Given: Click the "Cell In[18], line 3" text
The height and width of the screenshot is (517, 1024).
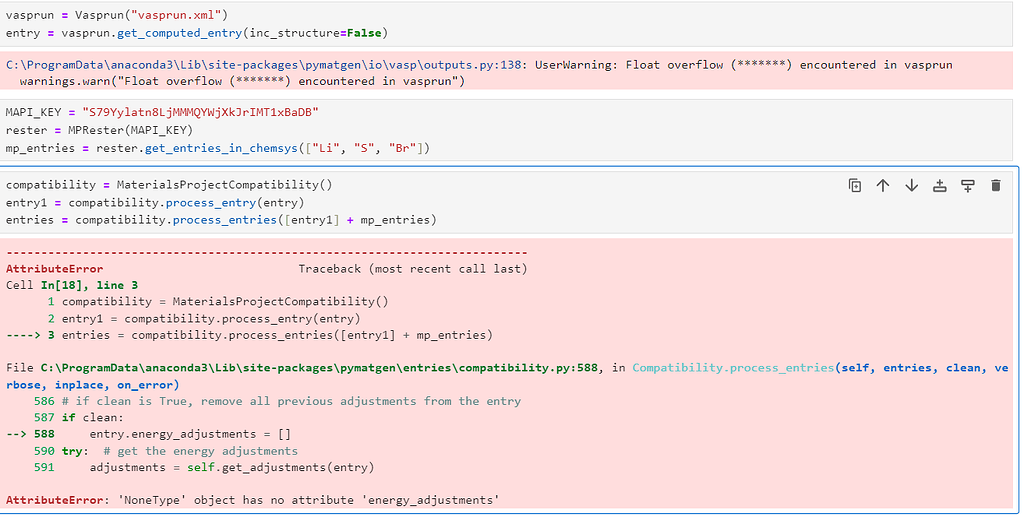Looking at the screenshot, I should [72, 285].
